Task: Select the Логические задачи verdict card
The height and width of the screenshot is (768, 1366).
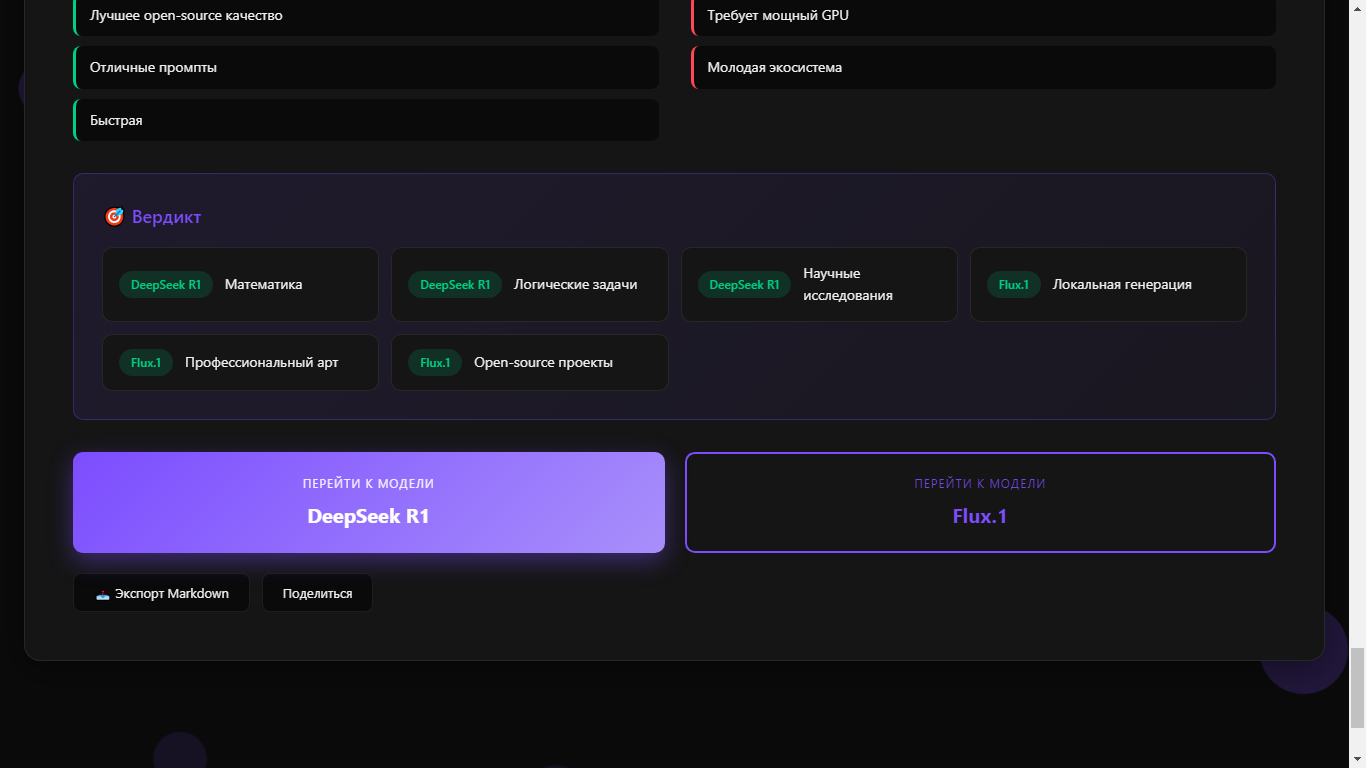Action: (x=529, y=285)
